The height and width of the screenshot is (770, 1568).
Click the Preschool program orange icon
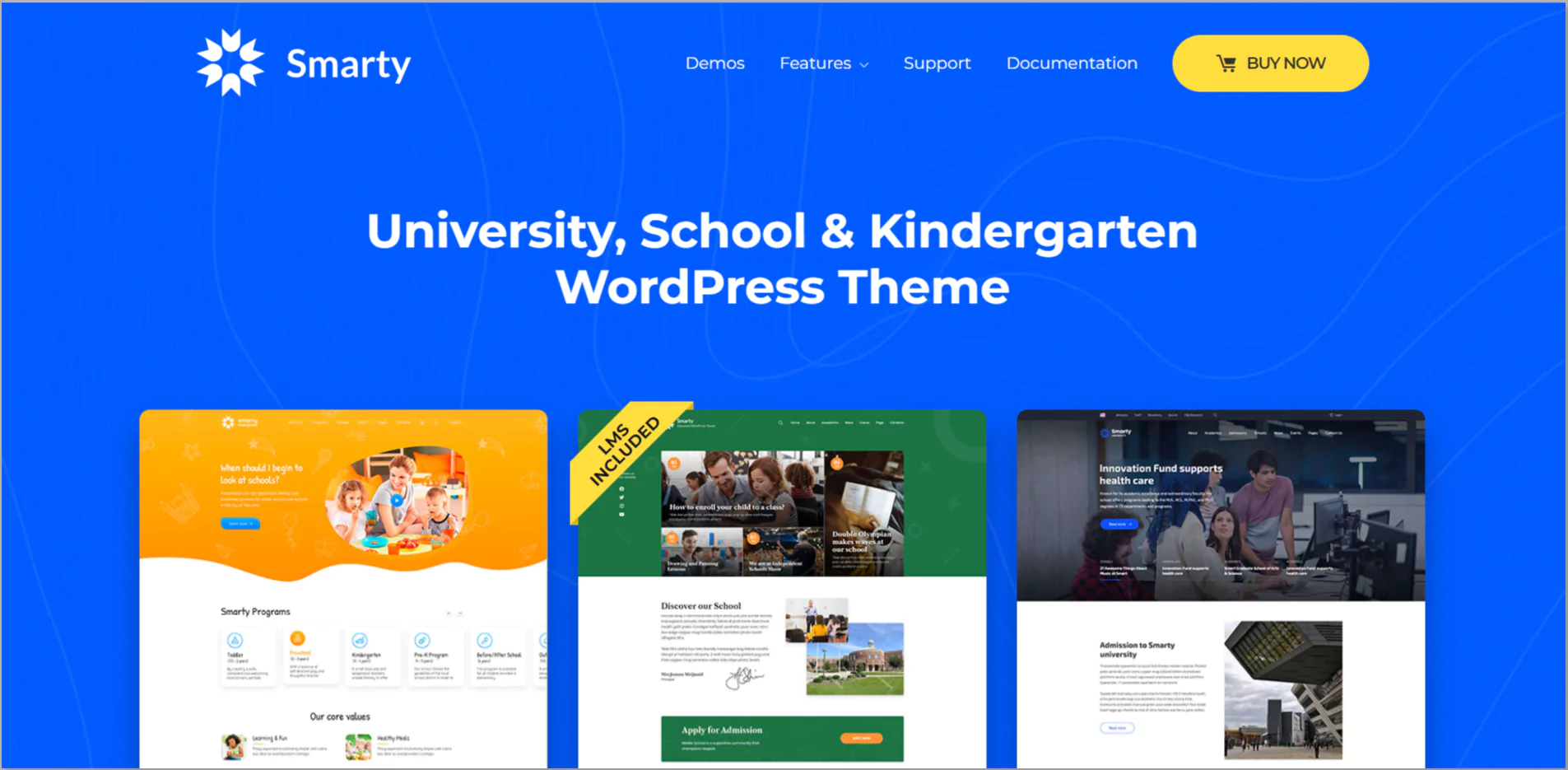[297, 638]
